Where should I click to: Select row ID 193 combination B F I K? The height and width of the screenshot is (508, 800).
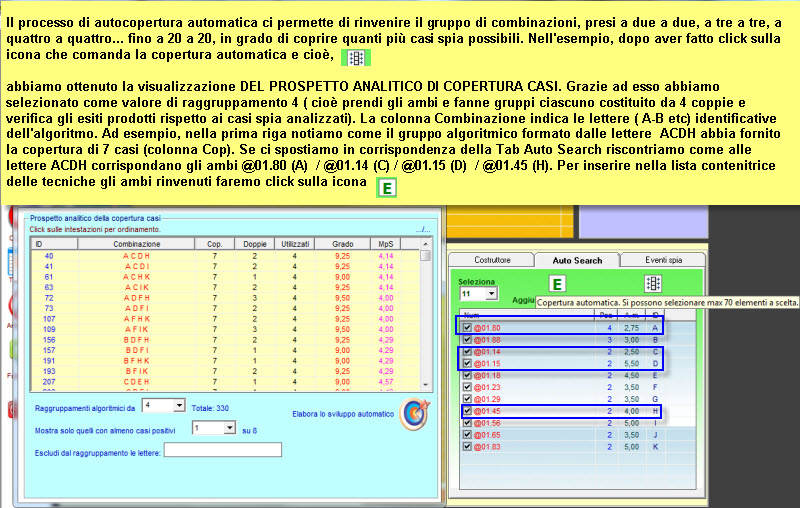click(226, 371)
